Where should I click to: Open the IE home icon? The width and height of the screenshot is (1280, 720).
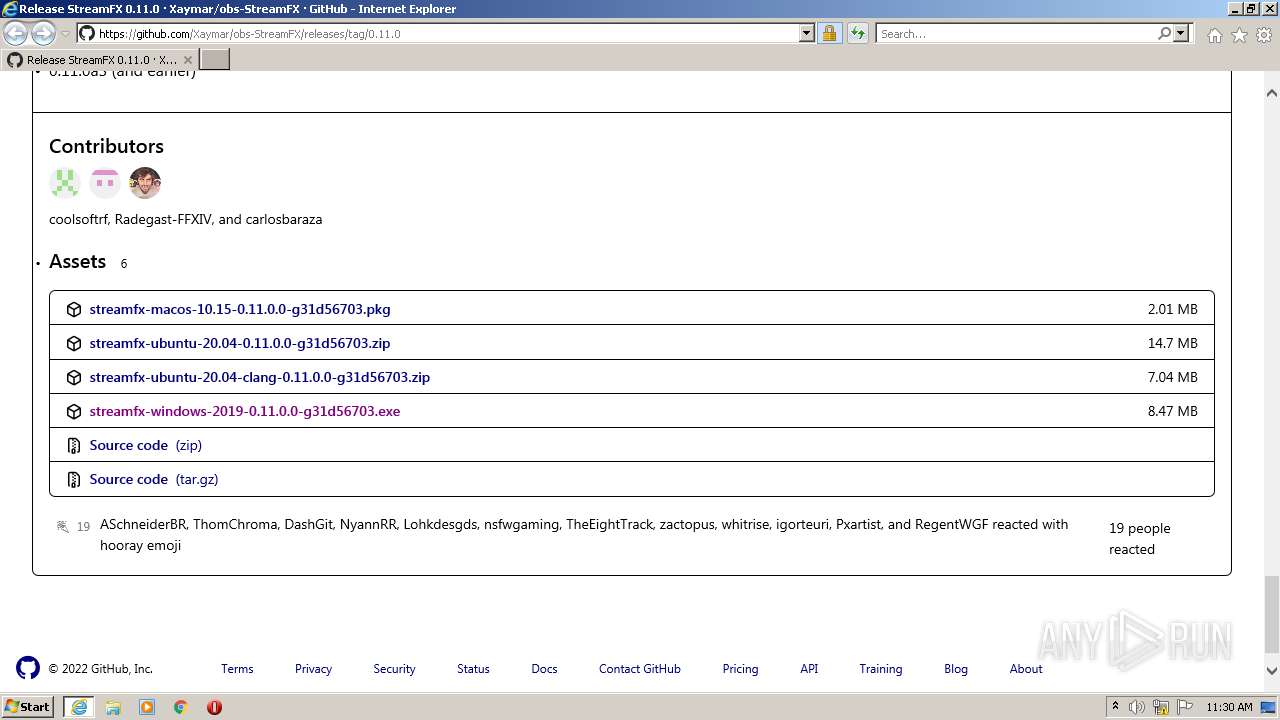(1214, 34)
